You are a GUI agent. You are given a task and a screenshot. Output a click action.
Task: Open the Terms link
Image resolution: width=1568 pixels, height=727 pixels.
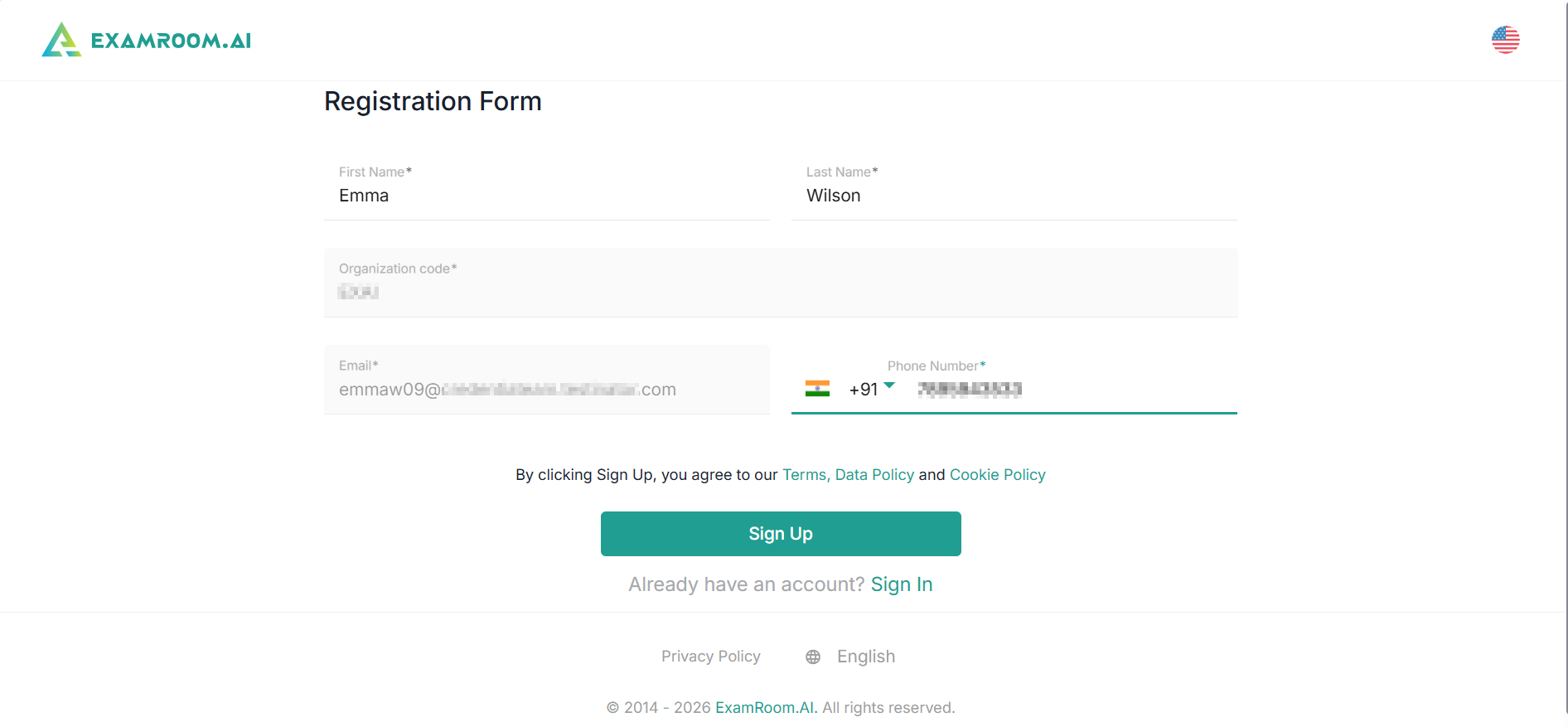[805, 475]
